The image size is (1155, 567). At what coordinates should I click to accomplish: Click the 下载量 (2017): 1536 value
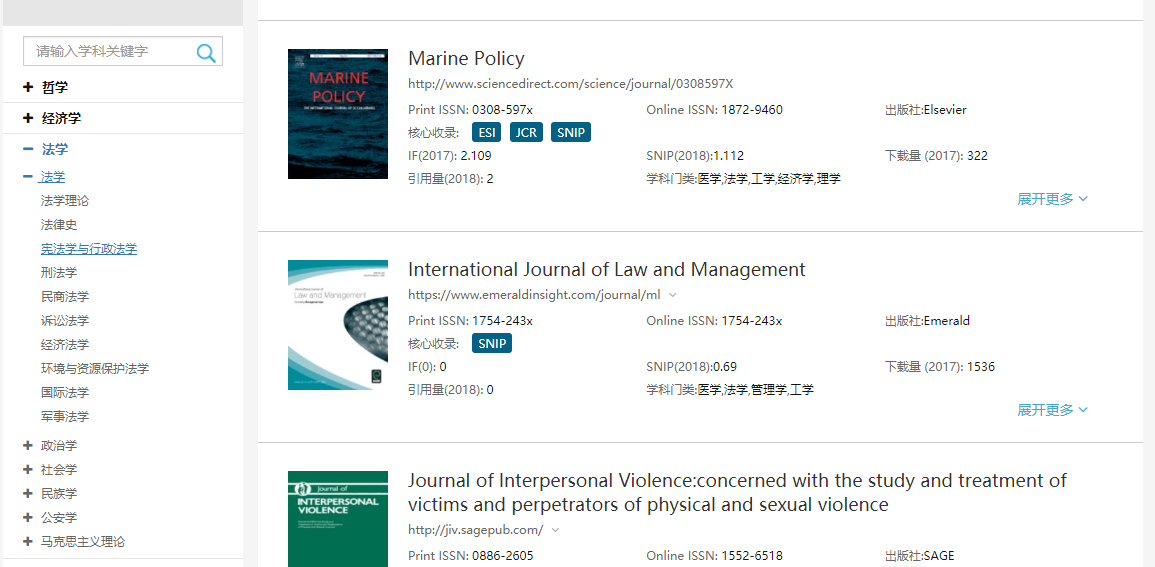(x=939, y=366)
